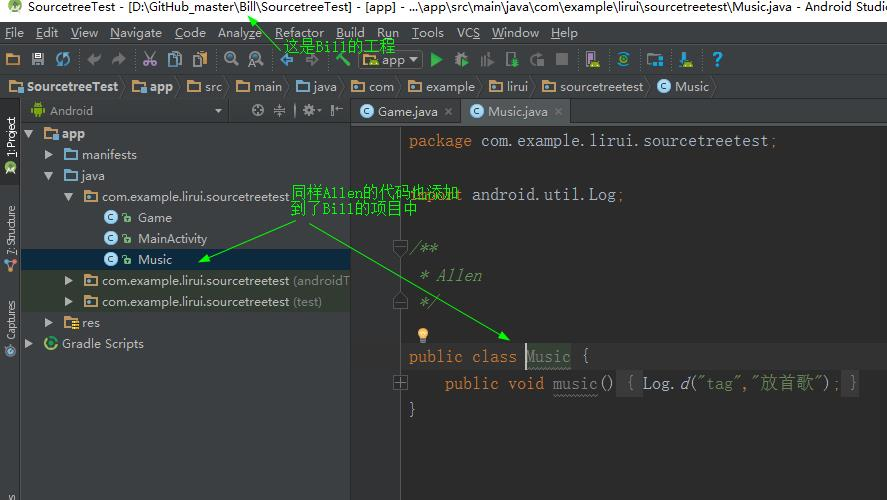Click the Save All toolbar icon
Screen dimensions: 887x500
coord(38,59)
